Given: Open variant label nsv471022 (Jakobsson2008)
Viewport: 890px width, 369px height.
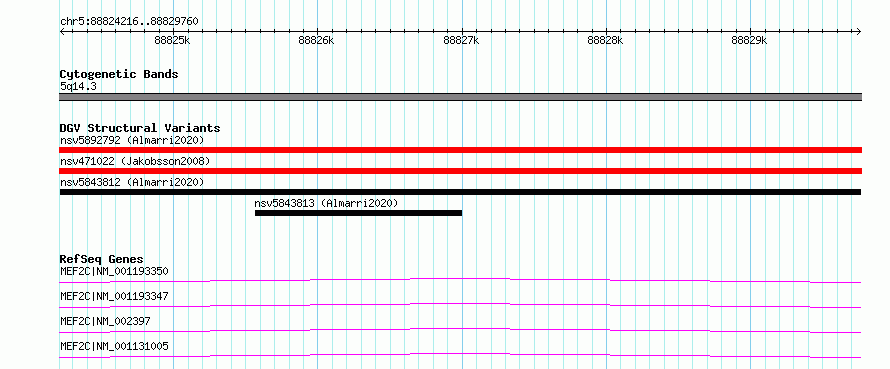Looking at the screenshot, I should (135, 161).
